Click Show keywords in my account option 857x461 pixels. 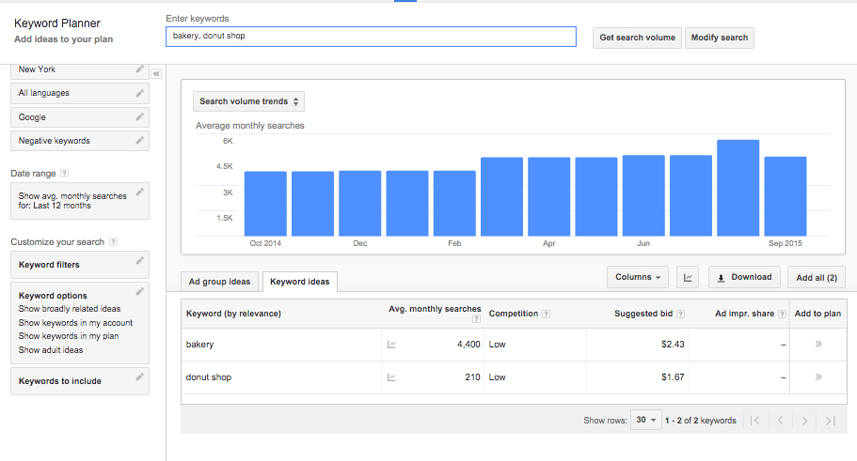75,323
